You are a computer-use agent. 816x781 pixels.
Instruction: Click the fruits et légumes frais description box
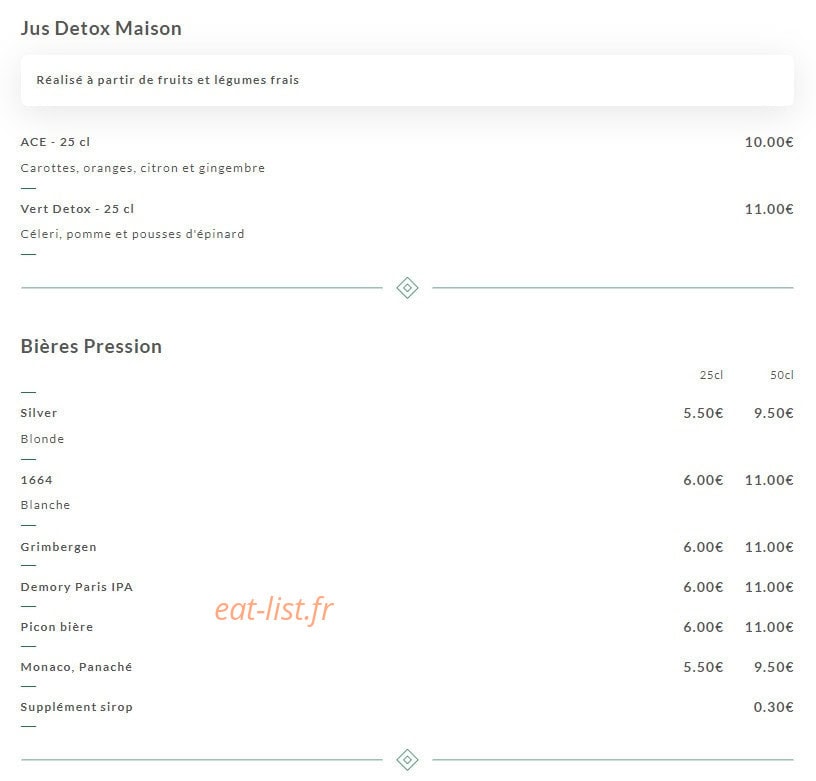(x=407, y=80)
